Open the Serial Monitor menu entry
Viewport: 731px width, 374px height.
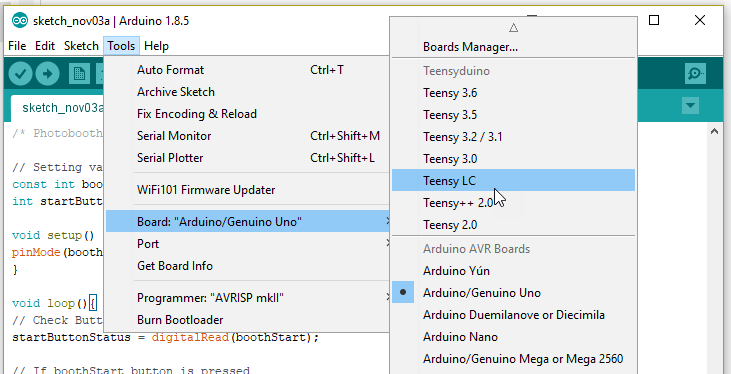click(248, 136)
